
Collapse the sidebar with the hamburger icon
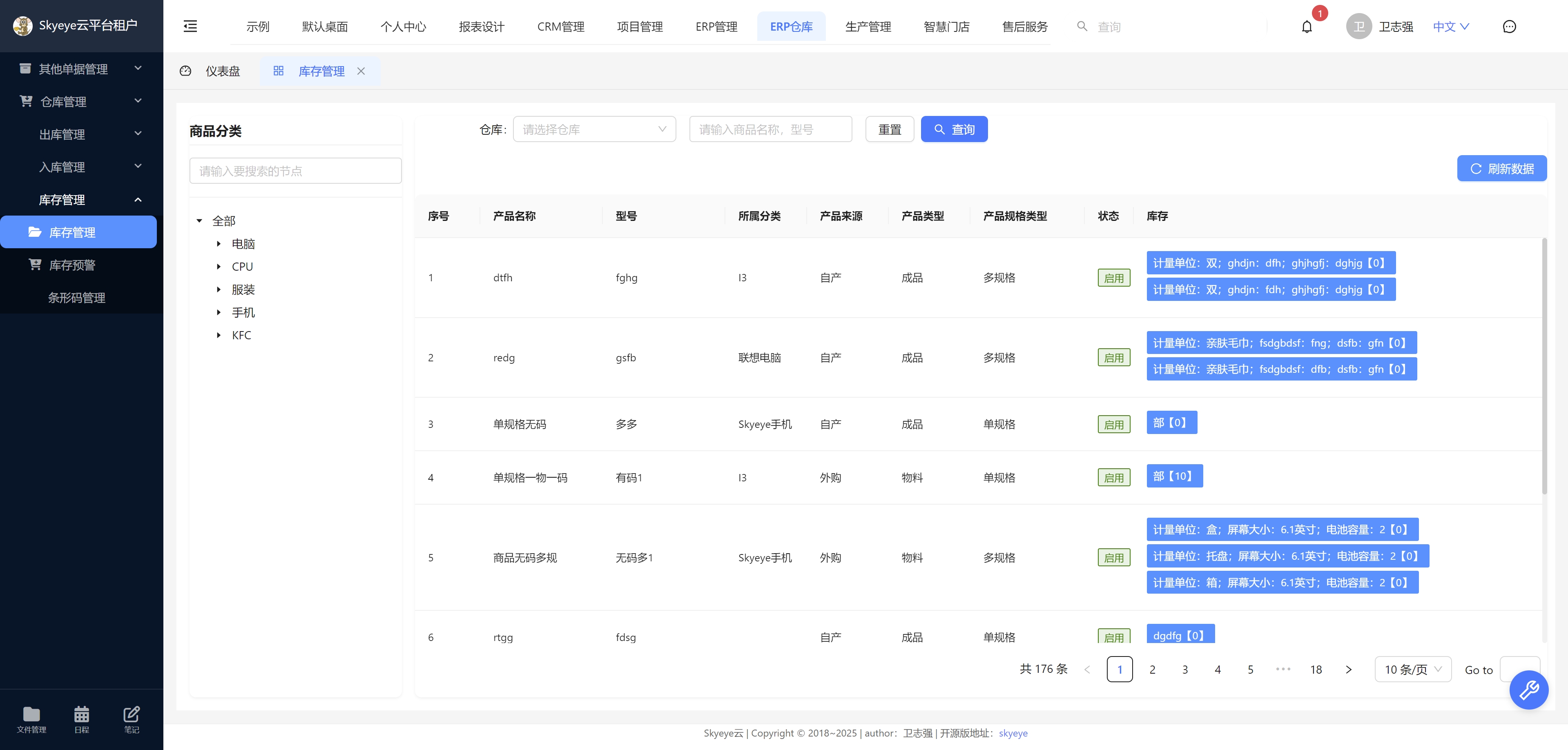point(190,26)
